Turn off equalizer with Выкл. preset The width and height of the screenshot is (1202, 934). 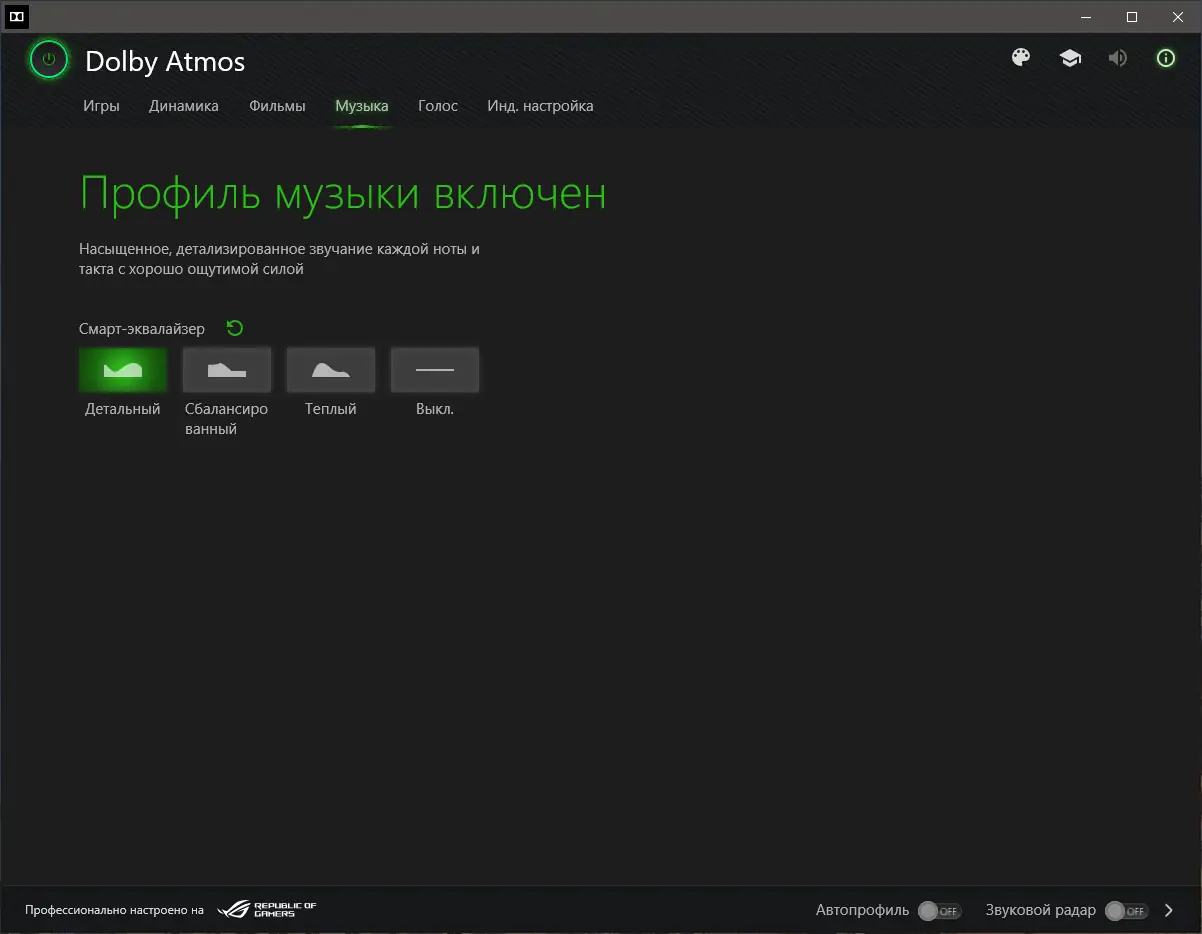[x=434, y=369]
